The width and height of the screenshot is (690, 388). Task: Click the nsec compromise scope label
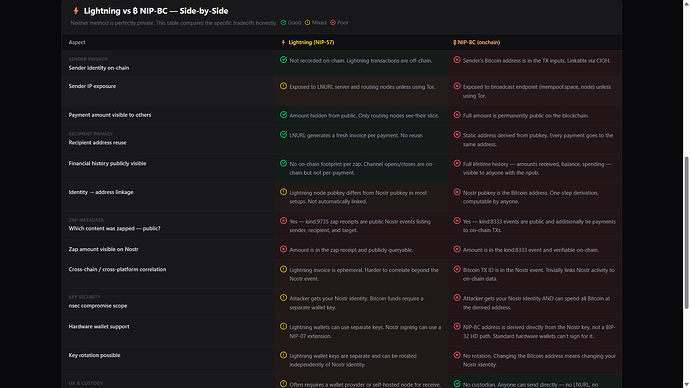[98, 306]
